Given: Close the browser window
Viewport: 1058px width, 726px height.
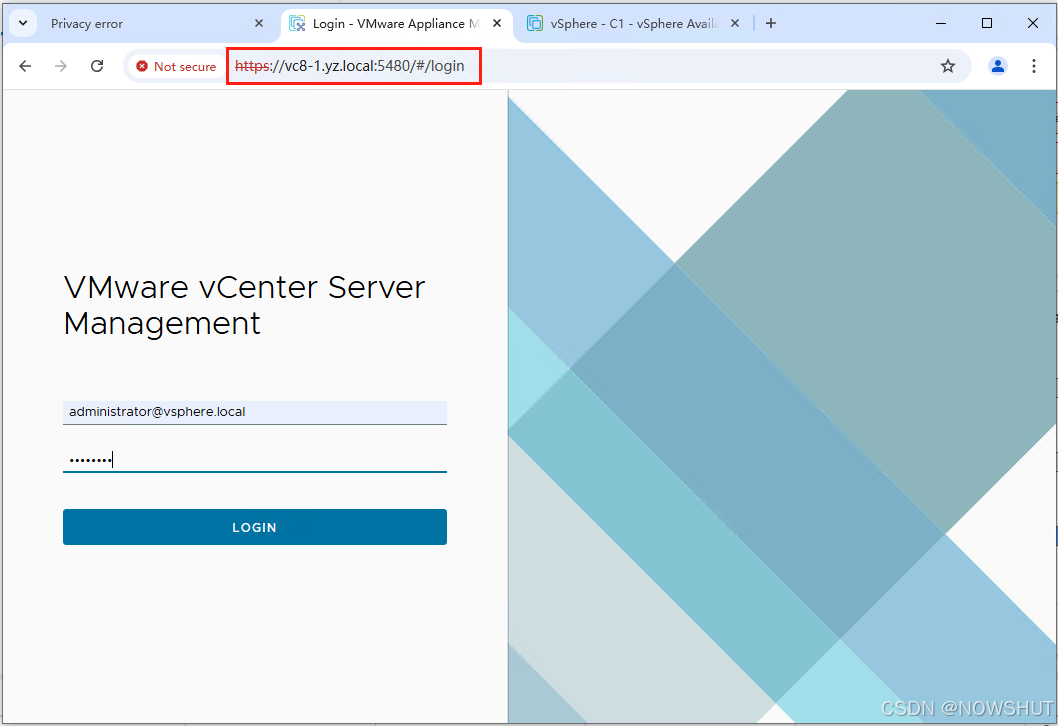Looking at the screenshot, I should click(x=1032, y=24).
